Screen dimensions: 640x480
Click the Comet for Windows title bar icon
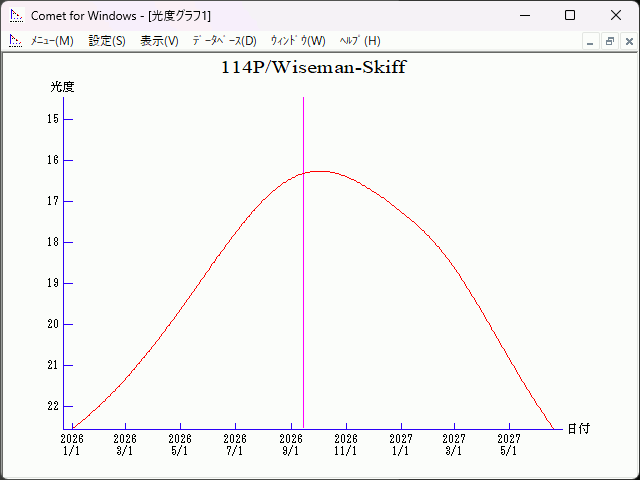pos(16,16)
